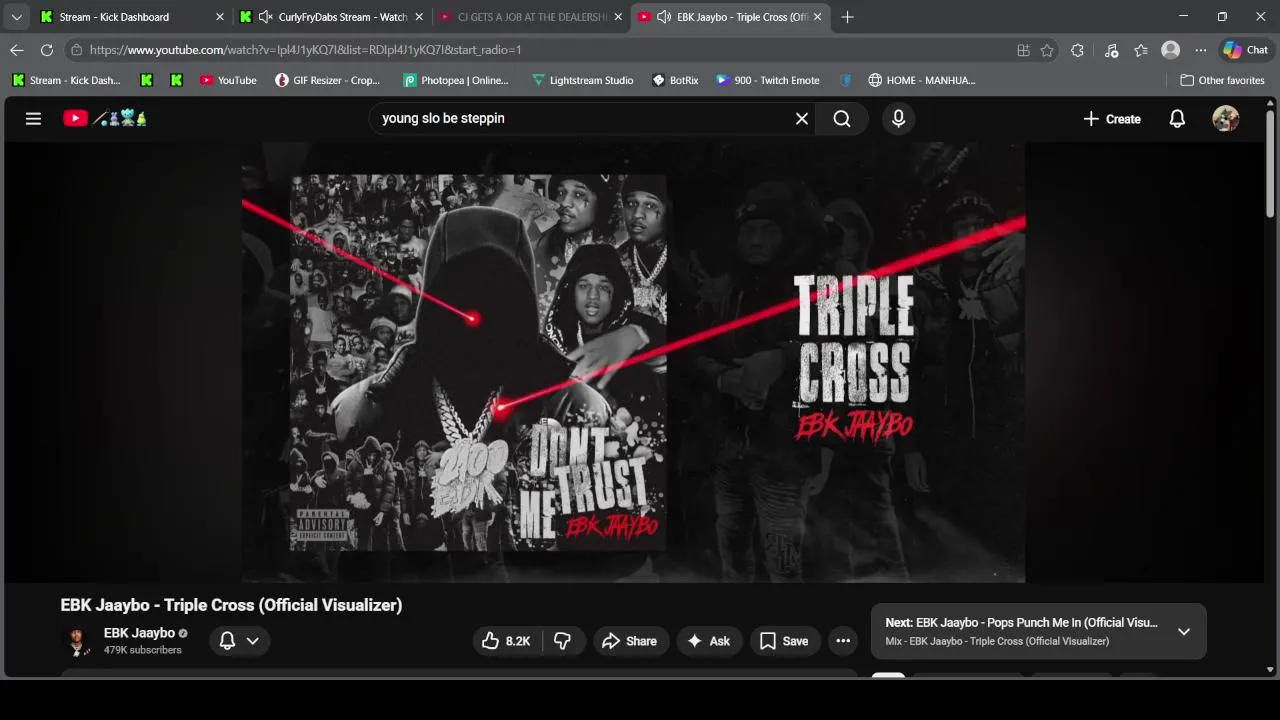Viewport: 1280px width, 720px height.
Task: Go back with browser back arrow
Action: pyautogui.click(x=17, y=50)
